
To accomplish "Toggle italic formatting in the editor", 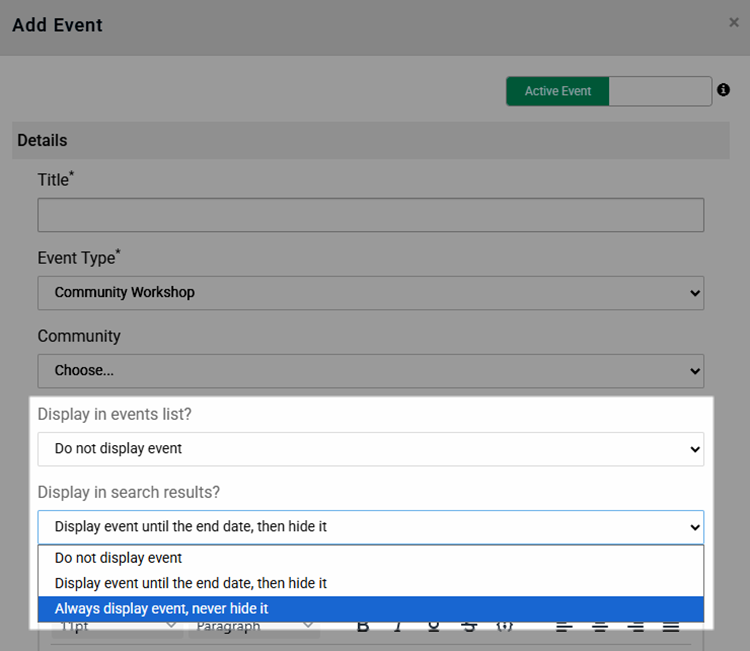I will point(398,627).
